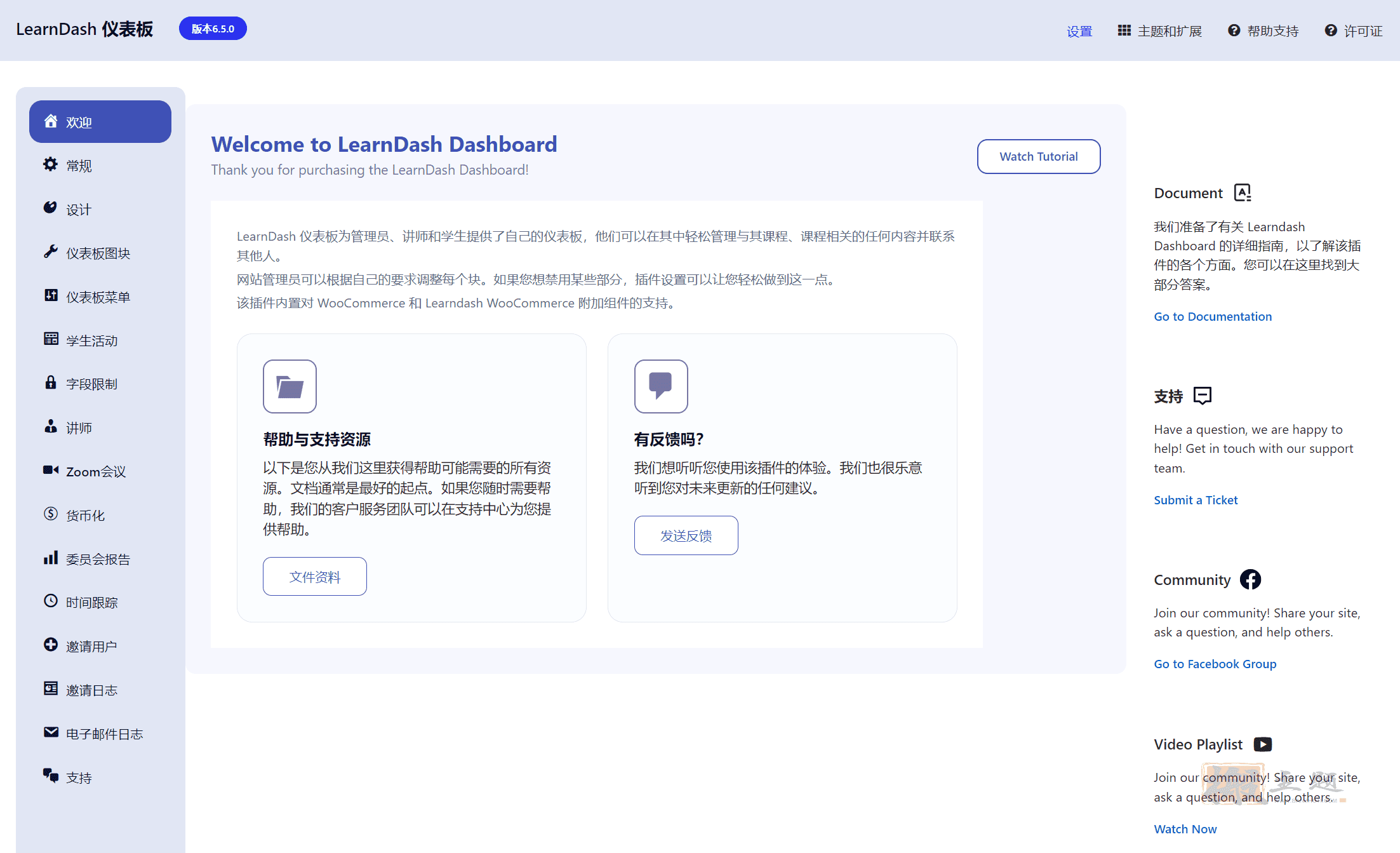Click the clock icon beside 时间跟踪
The image size is (1400, 853).
(x=51, y=601)
